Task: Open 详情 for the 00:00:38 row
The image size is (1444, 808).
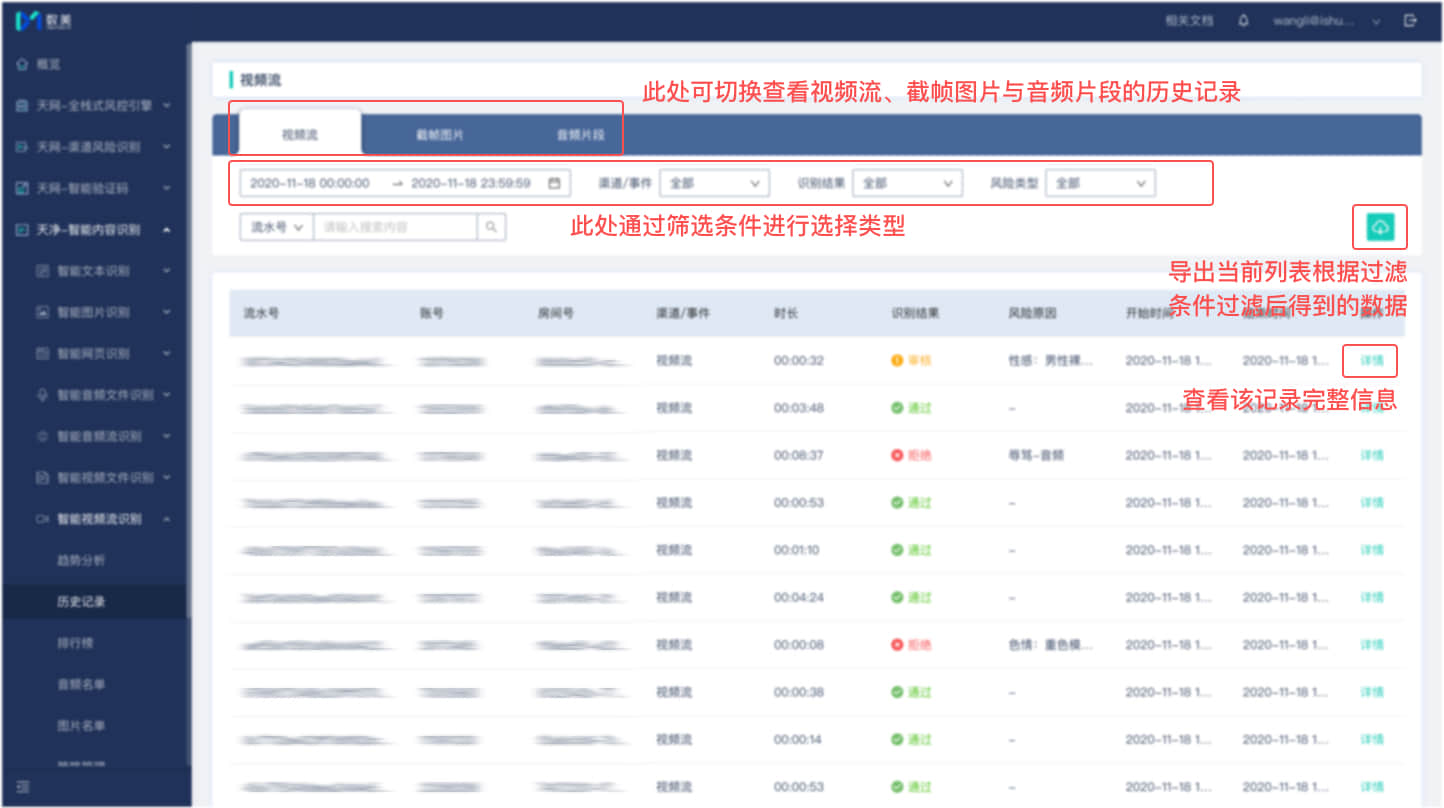Action: [x=1371, y=692]
